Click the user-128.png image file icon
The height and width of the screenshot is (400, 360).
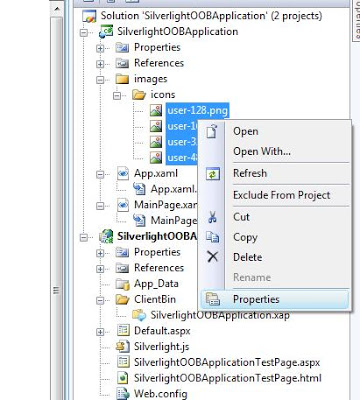[156, 111]
